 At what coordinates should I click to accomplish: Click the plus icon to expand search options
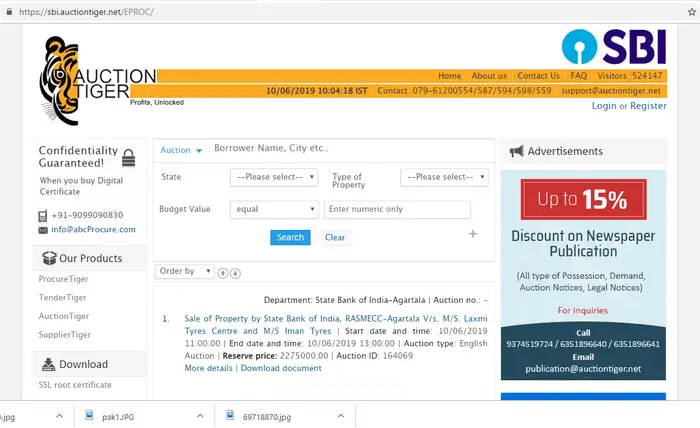[x=473, y=234]
